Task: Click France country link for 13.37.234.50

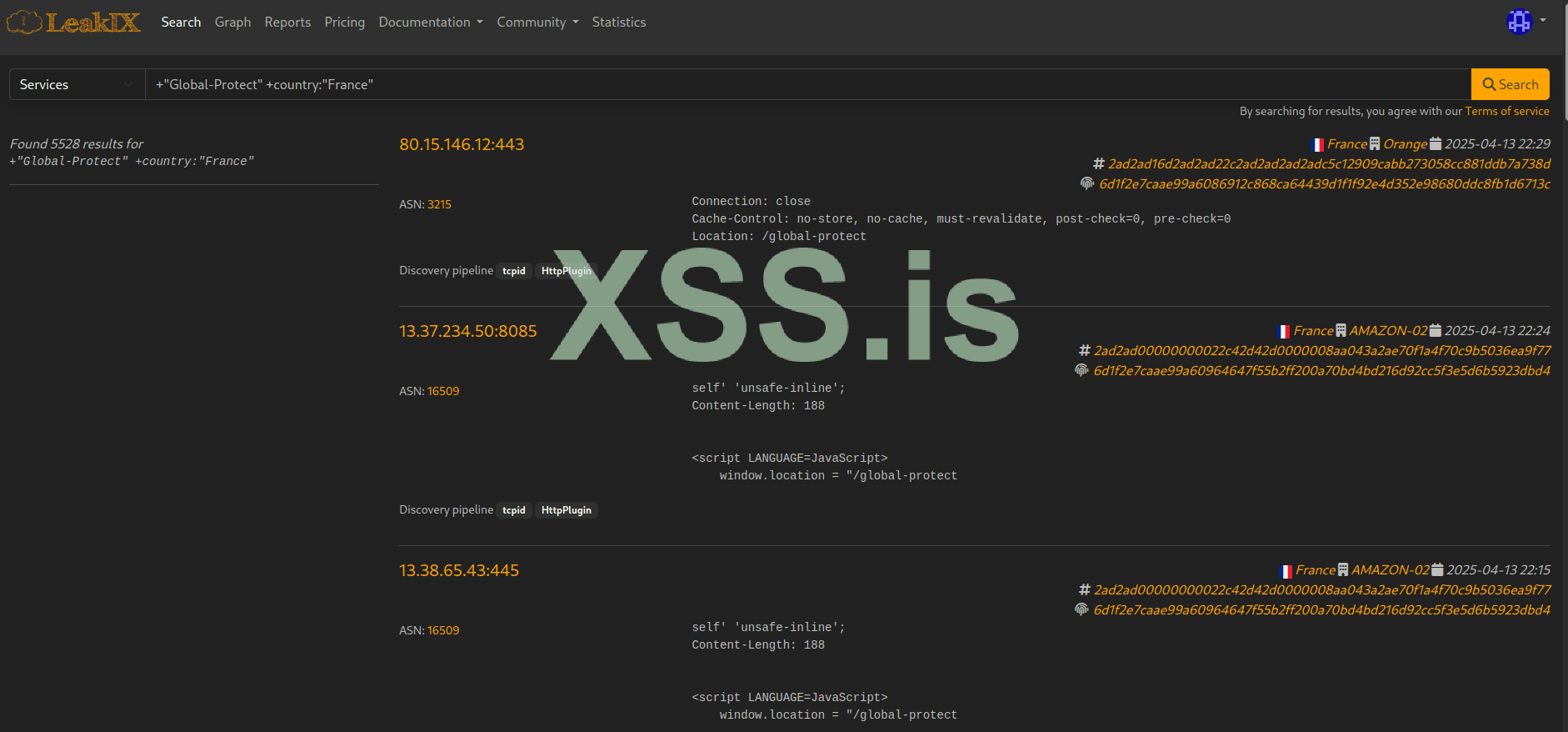Action: tap(1313, 330)
